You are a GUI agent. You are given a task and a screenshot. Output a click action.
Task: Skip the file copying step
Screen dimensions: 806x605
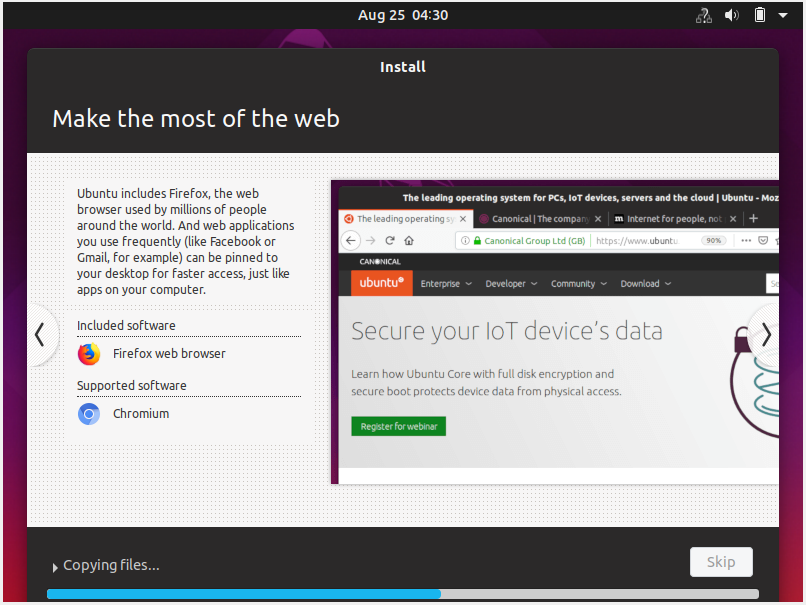[x=721, y=562]
